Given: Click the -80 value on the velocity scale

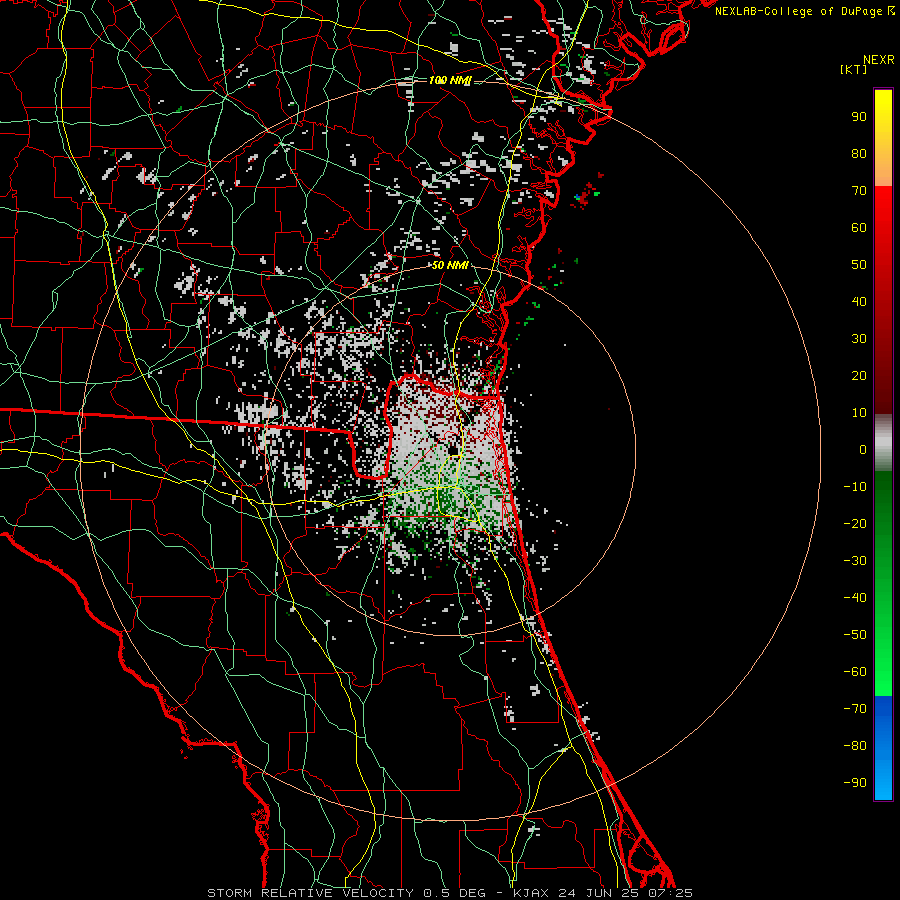Looking at the screenshot, I should (855, 746).
